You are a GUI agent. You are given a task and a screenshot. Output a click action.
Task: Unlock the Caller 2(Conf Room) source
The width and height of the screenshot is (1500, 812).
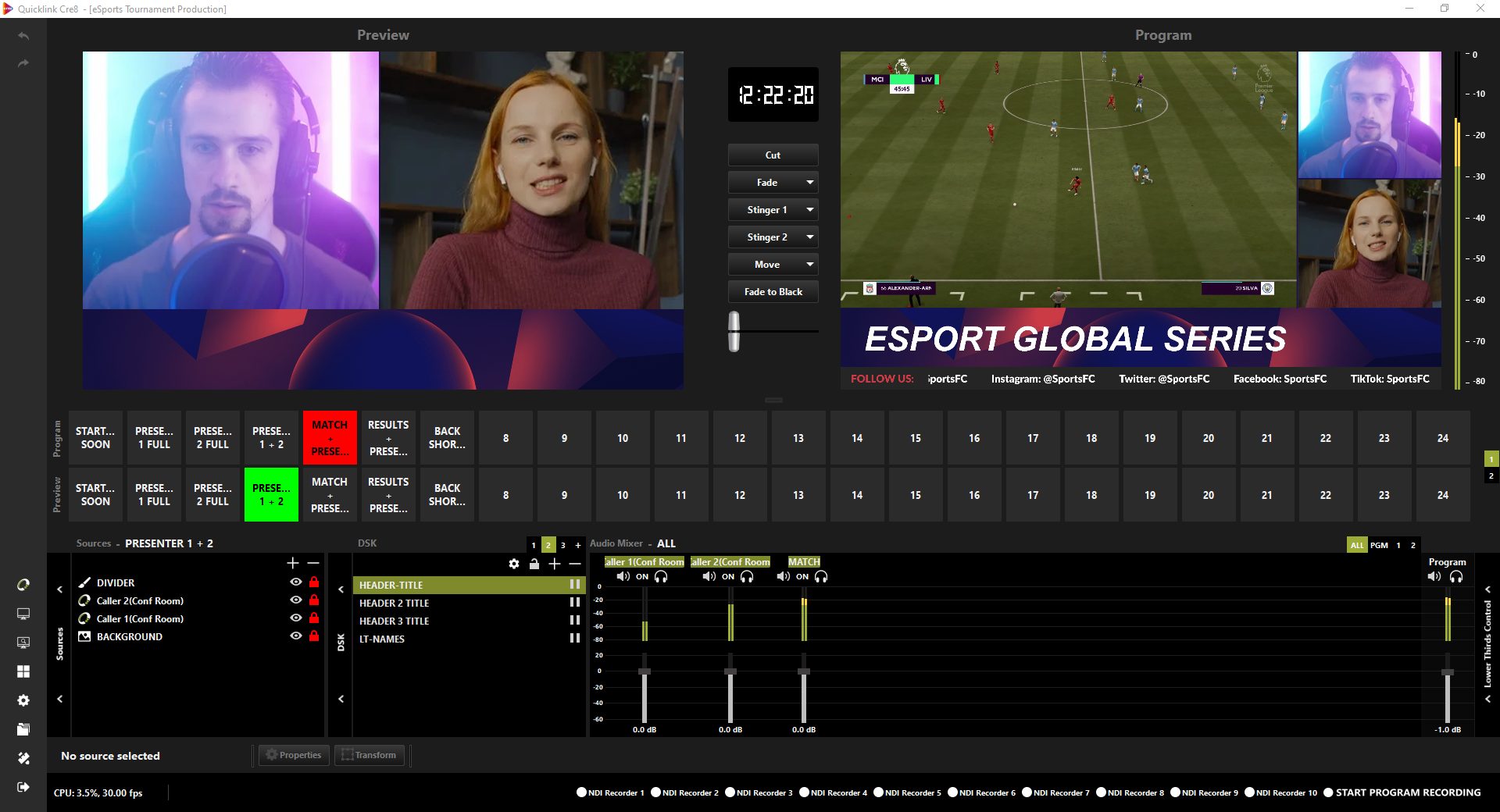(314, 600)
